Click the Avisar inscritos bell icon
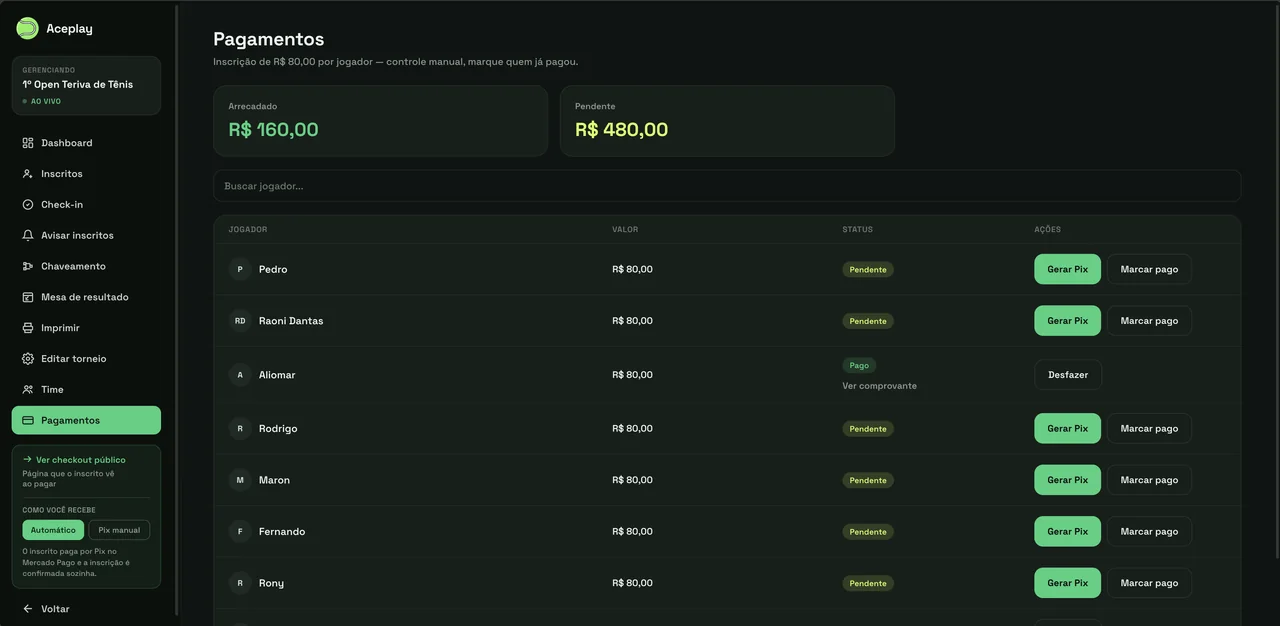 click(28, 236)
